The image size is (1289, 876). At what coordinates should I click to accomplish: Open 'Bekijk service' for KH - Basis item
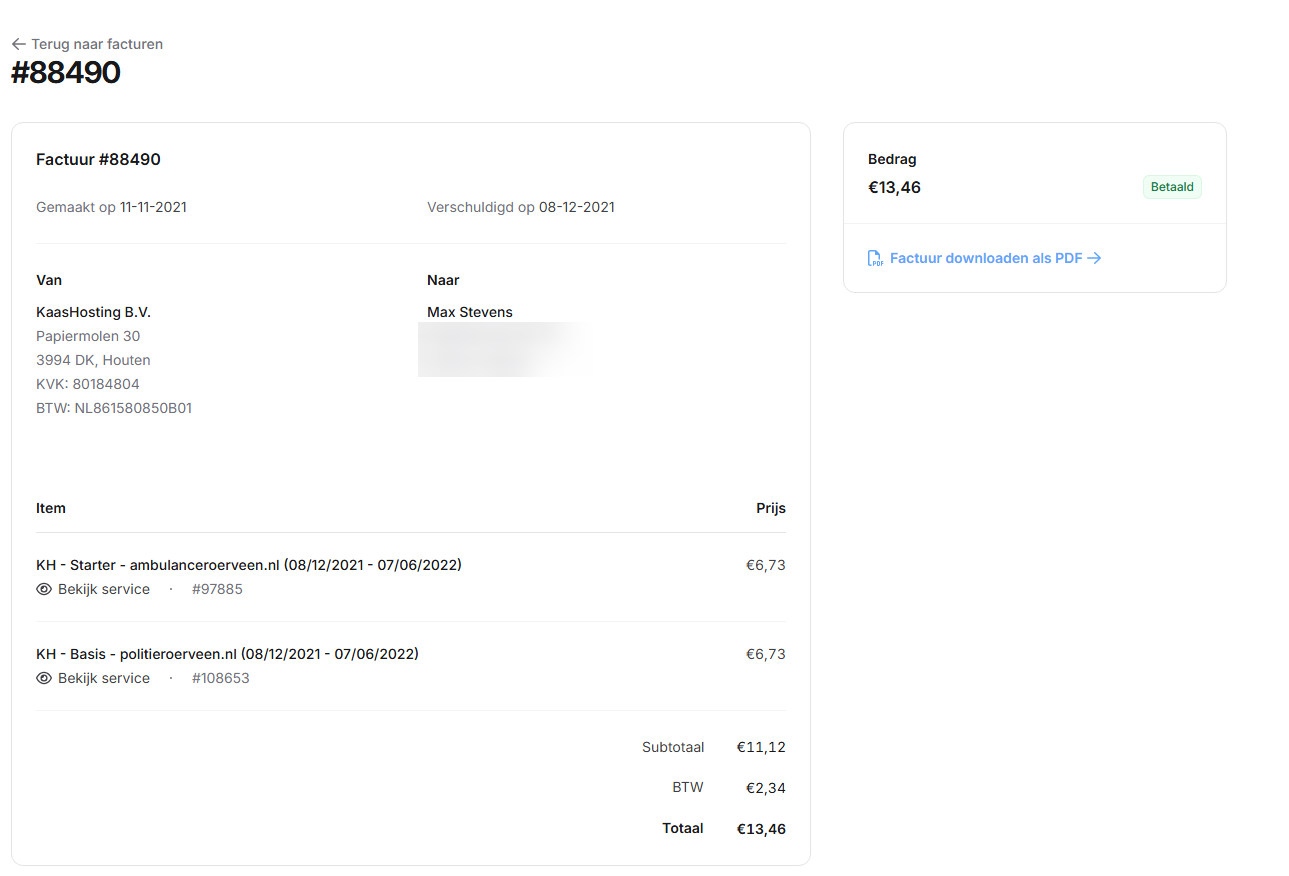[x=103, y=678]
